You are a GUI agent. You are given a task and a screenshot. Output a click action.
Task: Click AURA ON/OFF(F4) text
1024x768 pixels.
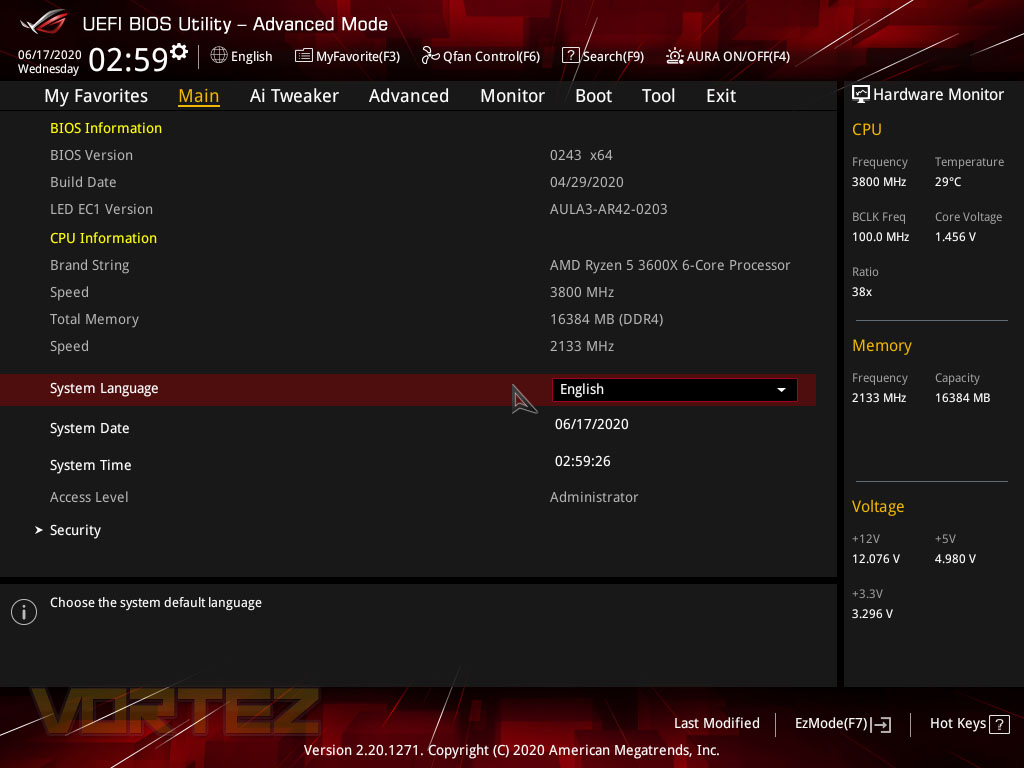pyautogui.click(x=738, y=57)
